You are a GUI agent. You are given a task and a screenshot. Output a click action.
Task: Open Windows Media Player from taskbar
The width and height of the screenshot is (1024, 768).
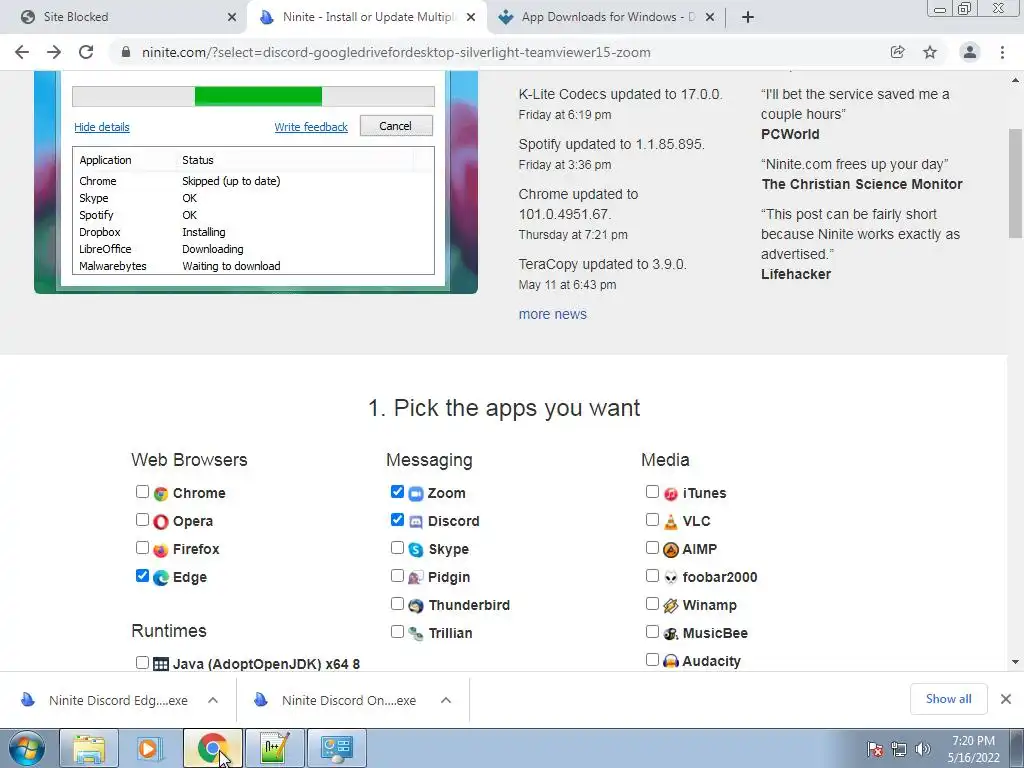149,748
